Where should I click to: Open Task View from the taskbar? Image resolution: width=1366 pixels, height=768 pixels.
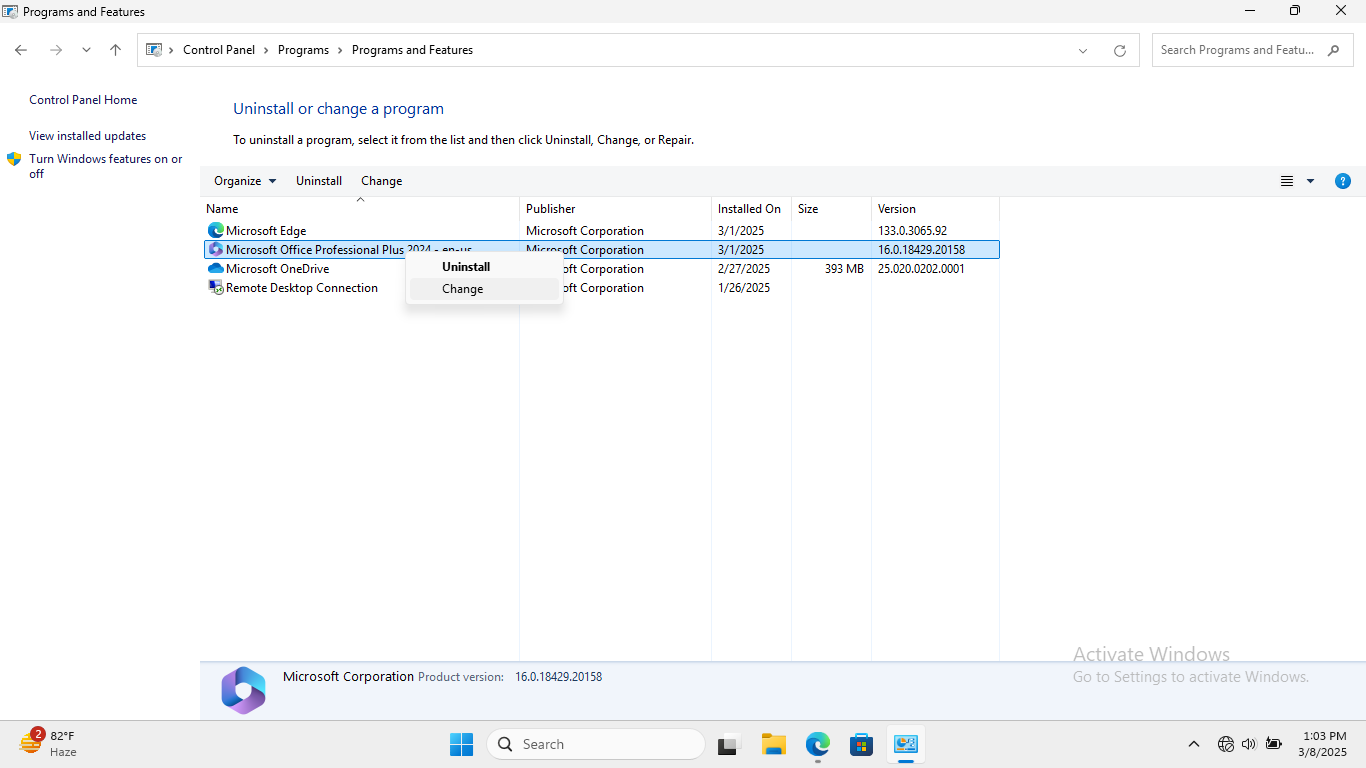pos(728,744)
